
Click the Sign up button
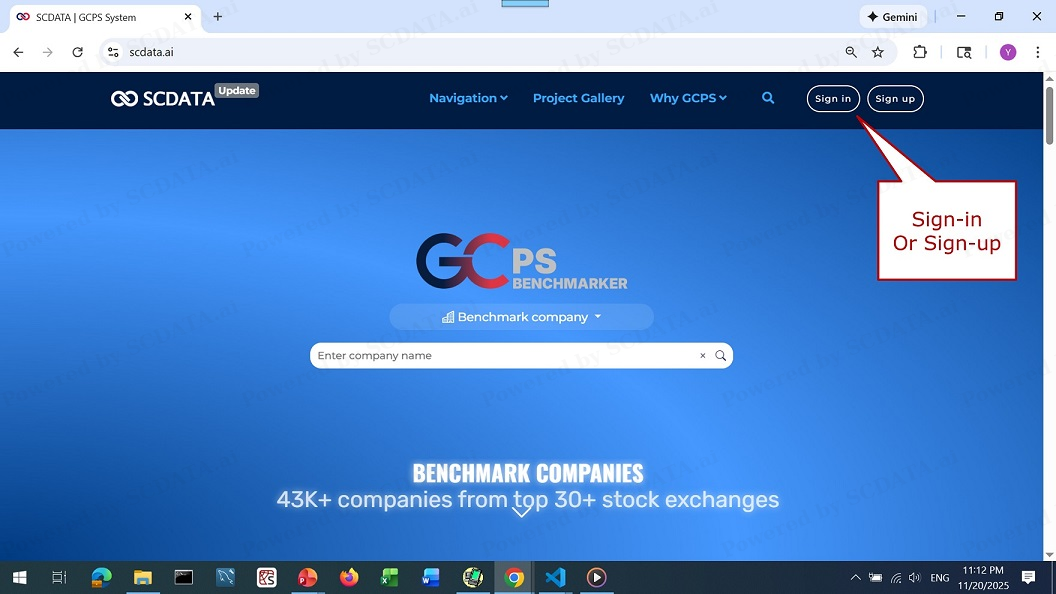(895, 99)
